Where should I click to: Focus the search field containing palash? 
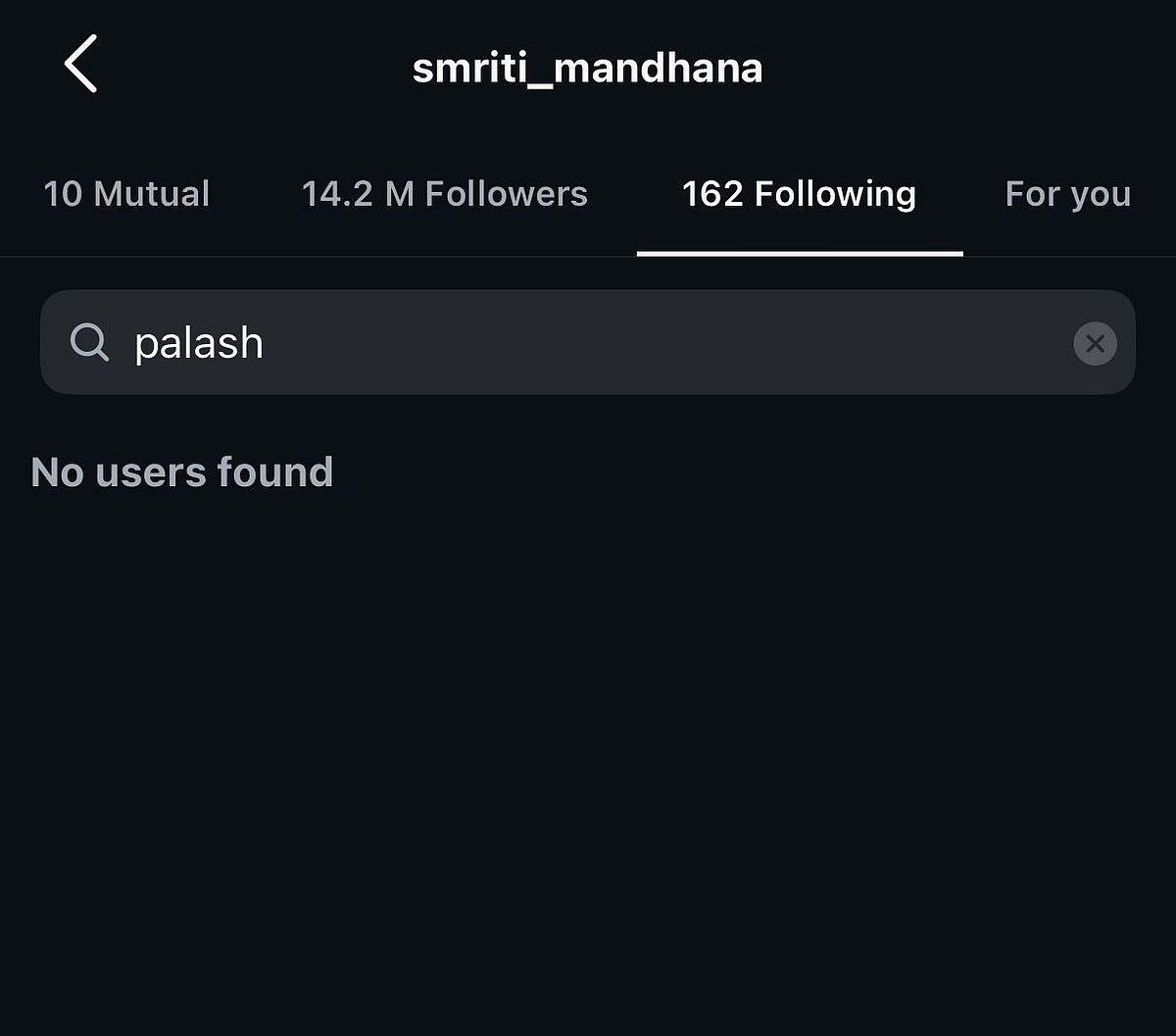588,343
